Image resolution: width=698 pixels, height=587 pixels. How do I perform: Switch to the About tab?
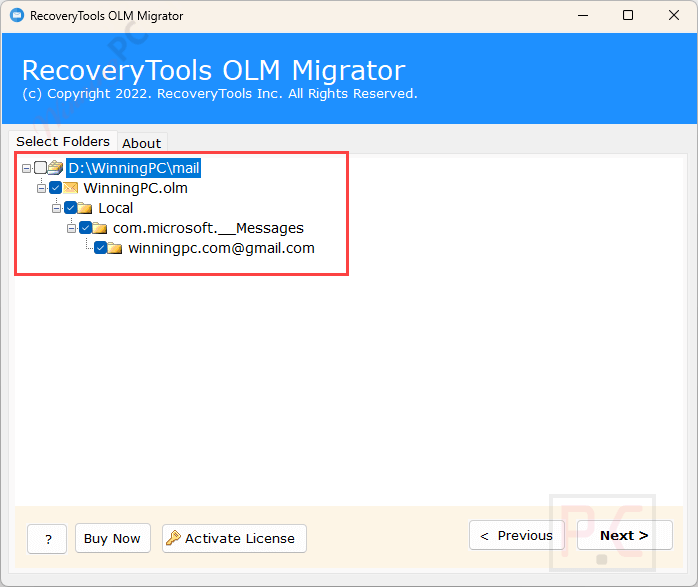pyautogui.click(x=142, y=143)
